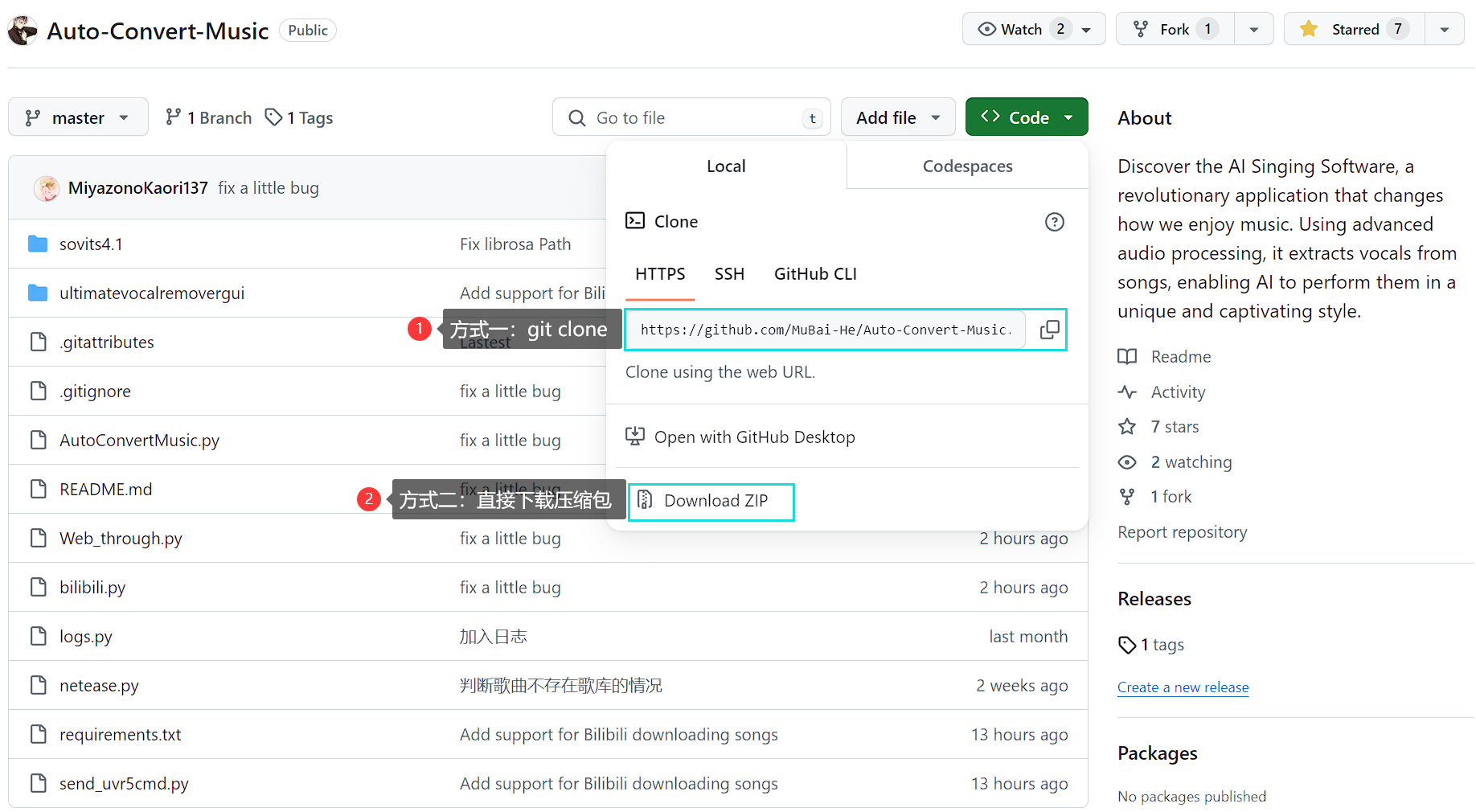Click the desktop icon beside Open with GitHub Desktop
The height and width of the screenshot is (812, 1476).
point(635,437)
